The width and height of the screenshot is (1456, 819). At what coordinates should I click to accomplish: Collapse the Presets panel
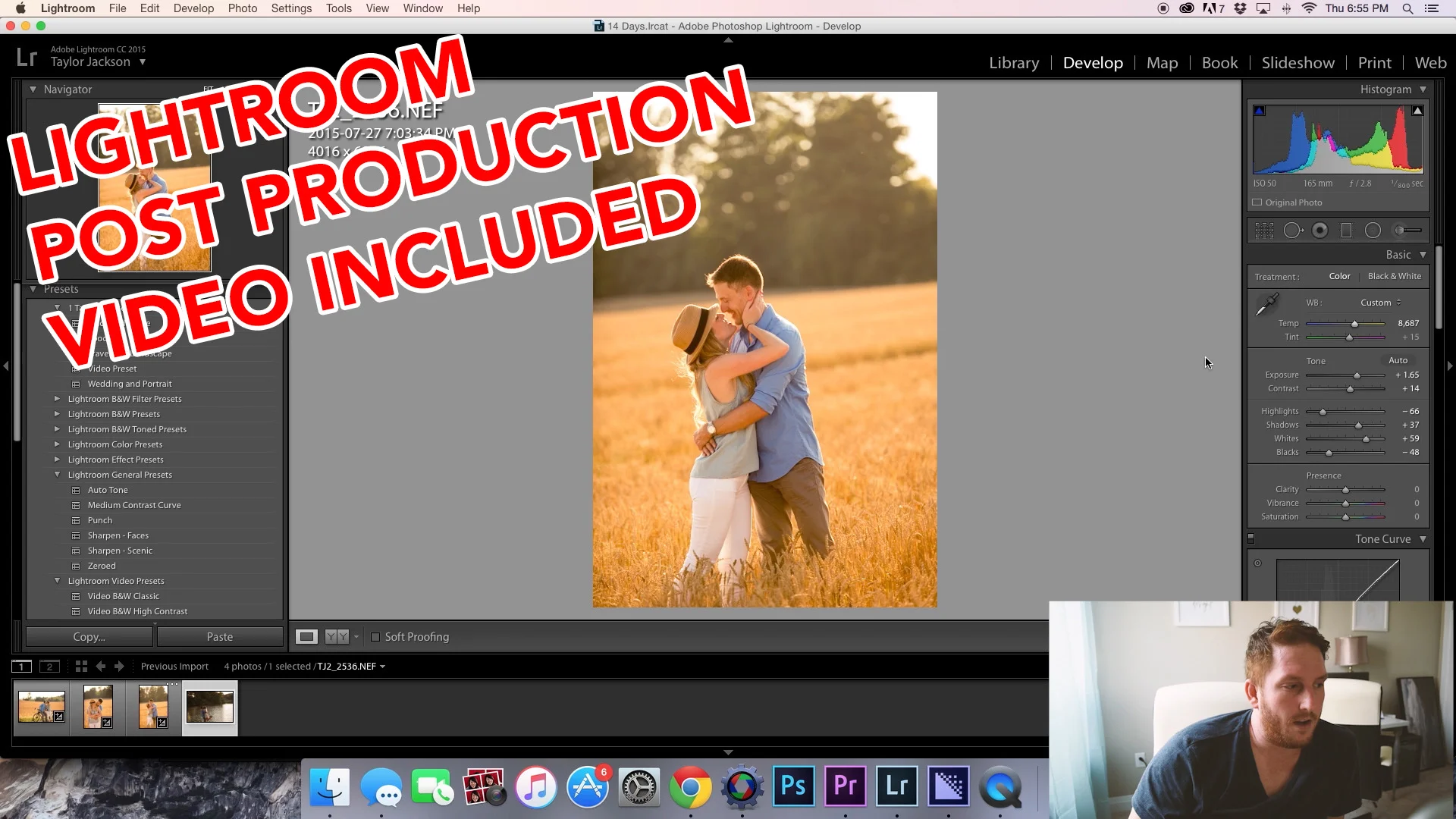33,289
